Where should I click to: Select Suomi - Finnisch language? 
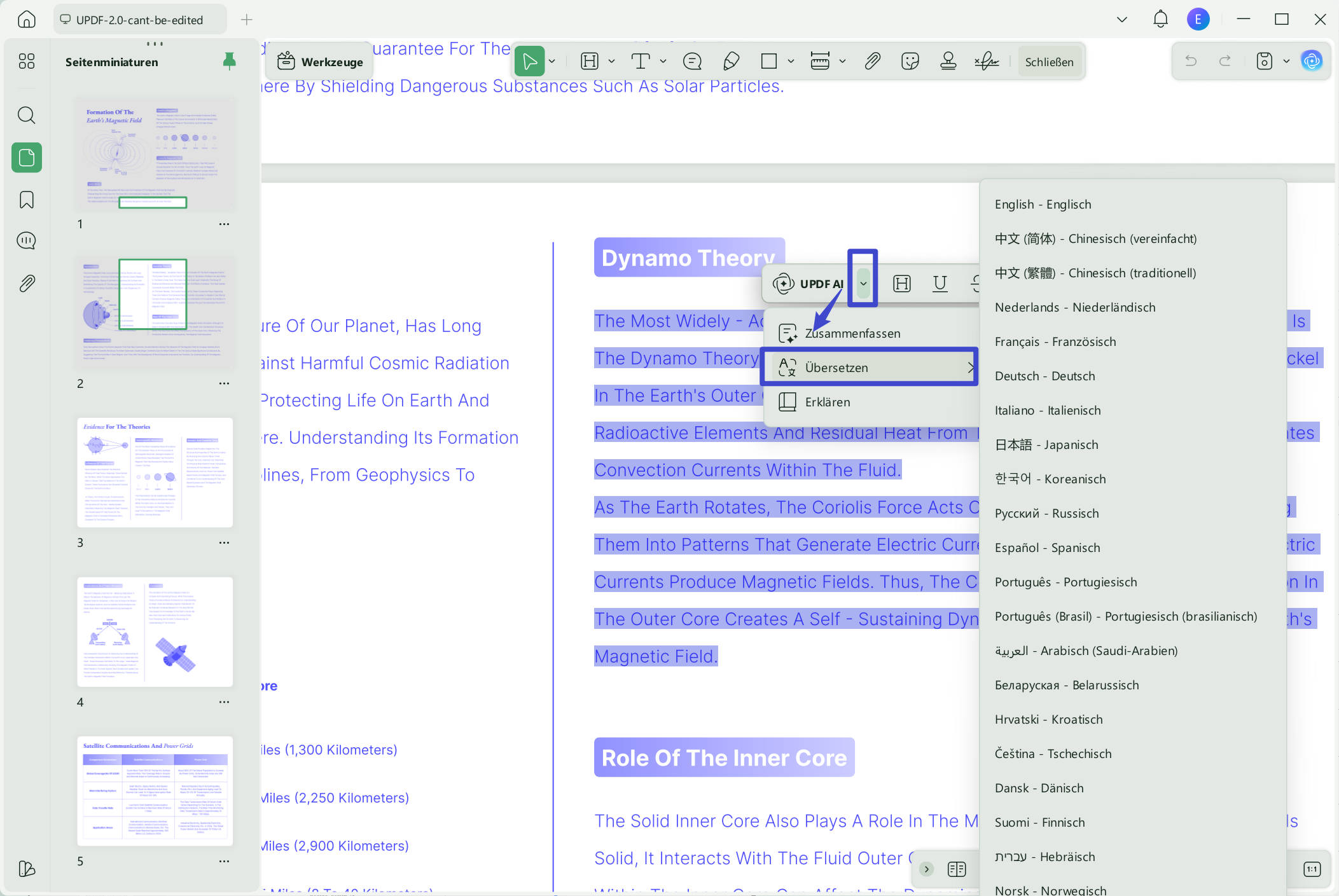pyautogui.click(x=1132, y=822)
